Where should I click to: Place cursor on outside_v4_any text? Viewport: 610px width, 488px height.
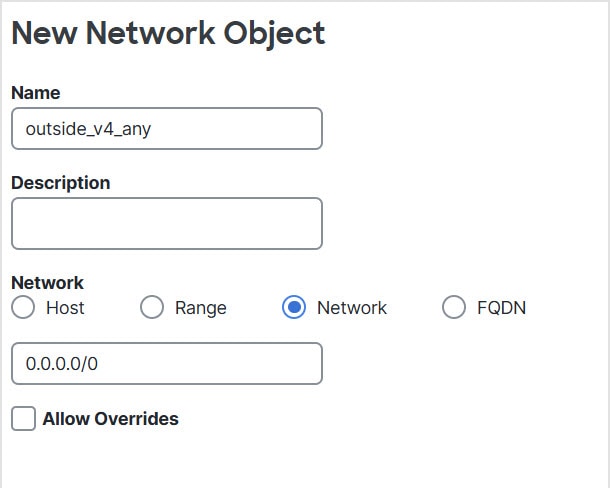[x=88, y=129]
